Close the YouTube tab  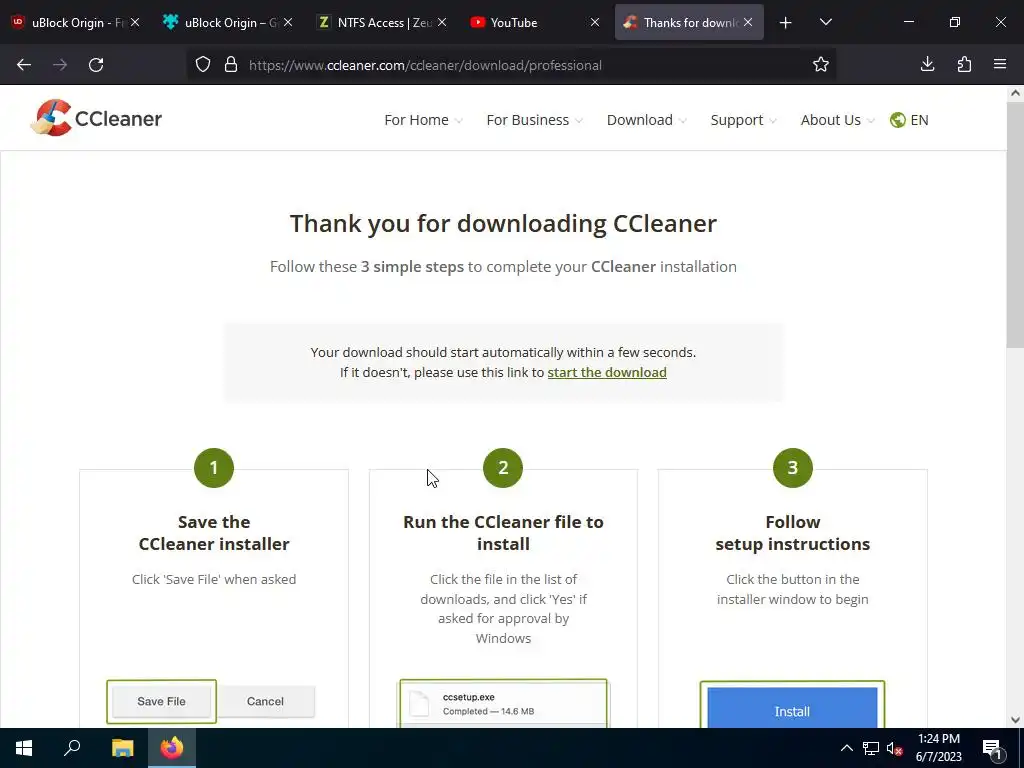coord(595,22)
